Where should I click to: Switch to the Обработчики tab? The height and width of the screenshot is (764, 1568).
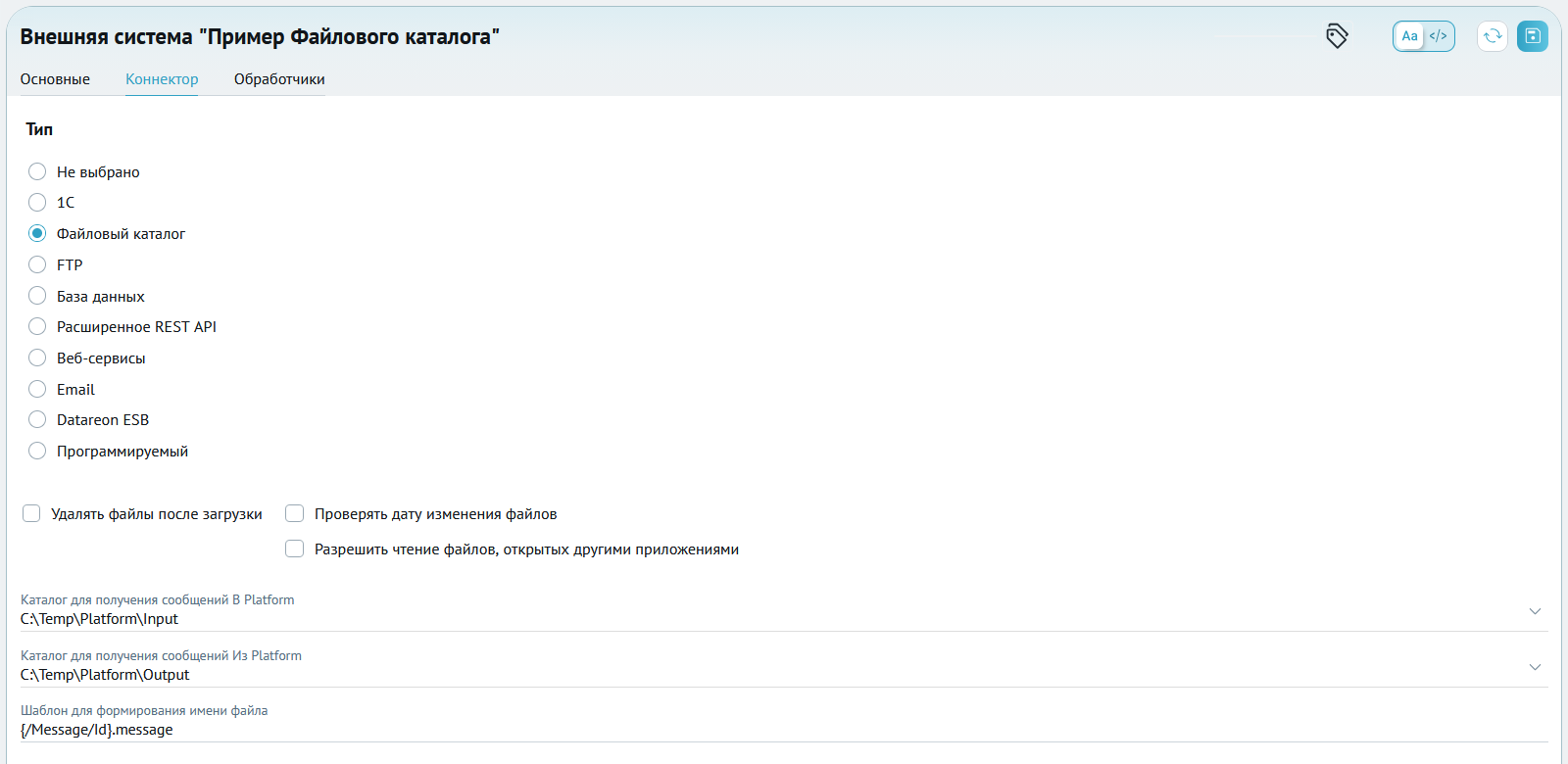tap(279, 79)
